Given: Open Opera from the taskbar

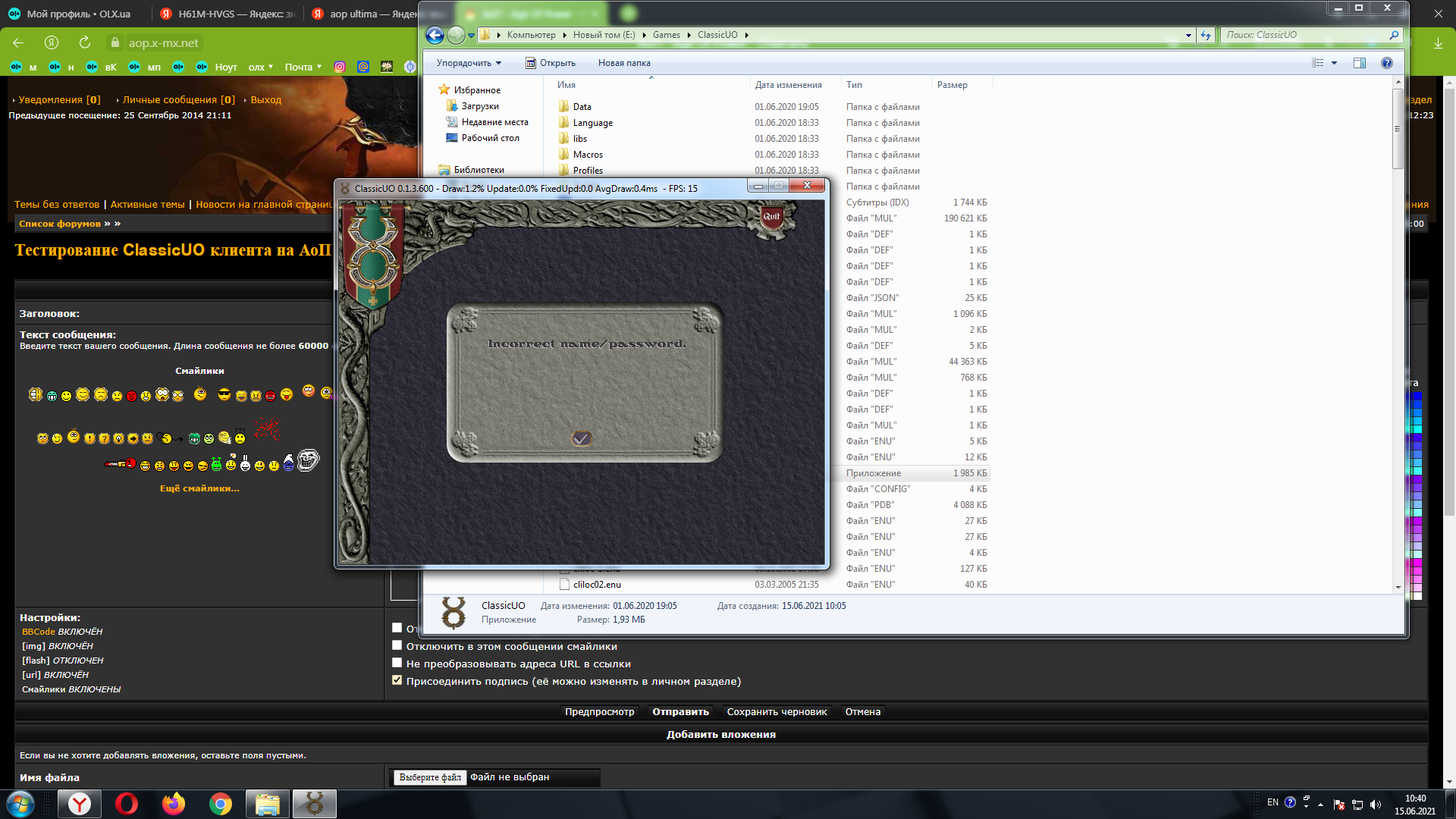Looking at the screenshot, I should pos(127,804).
